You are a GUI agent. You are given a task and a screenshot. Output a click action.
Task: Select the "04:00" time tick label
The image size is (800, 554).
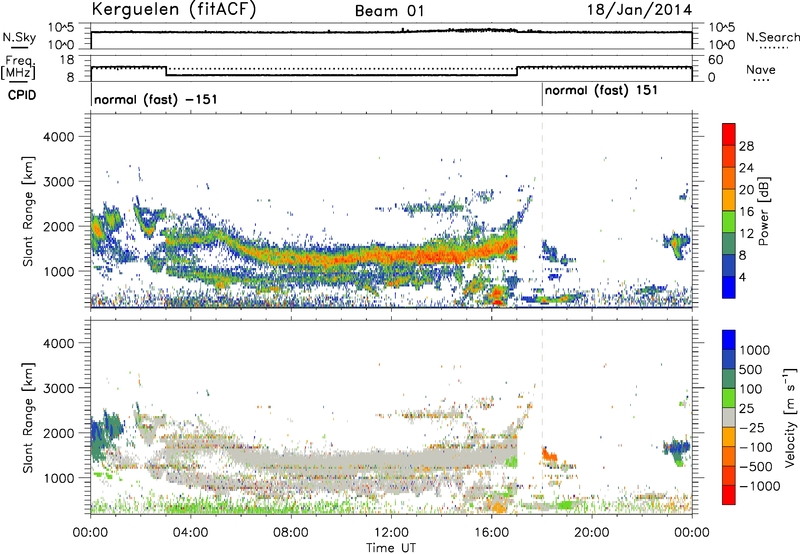190,533
